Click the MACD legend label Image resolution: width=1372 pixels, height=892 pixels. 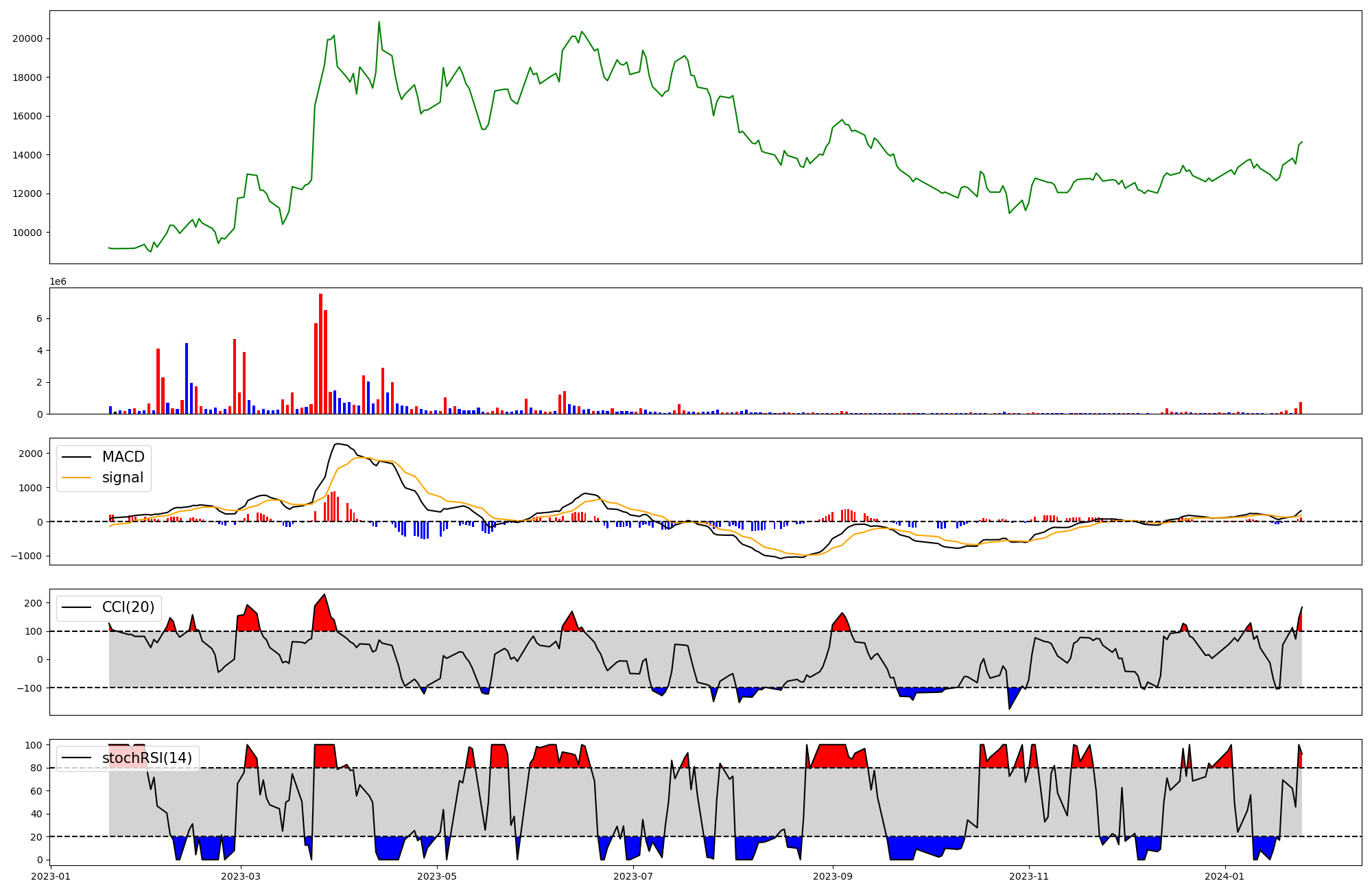point(123,457)
